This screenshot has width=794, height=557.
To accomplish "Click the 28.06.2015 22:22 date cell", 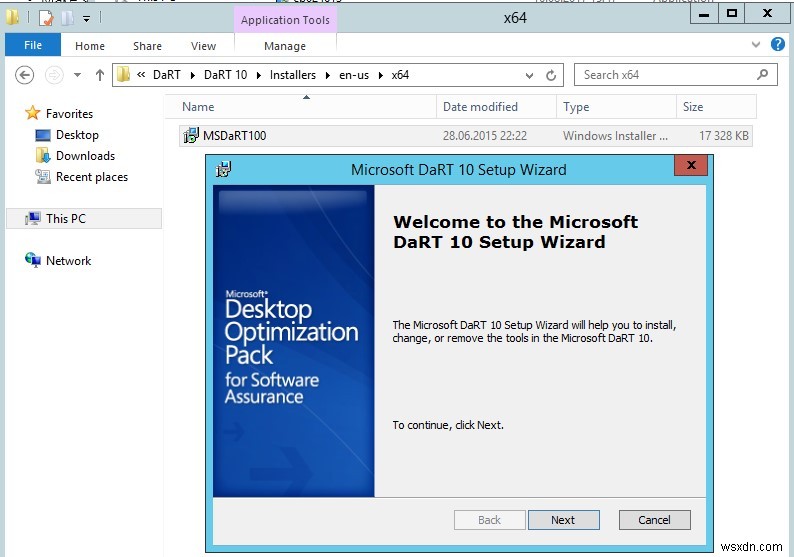I will [485, 136].
